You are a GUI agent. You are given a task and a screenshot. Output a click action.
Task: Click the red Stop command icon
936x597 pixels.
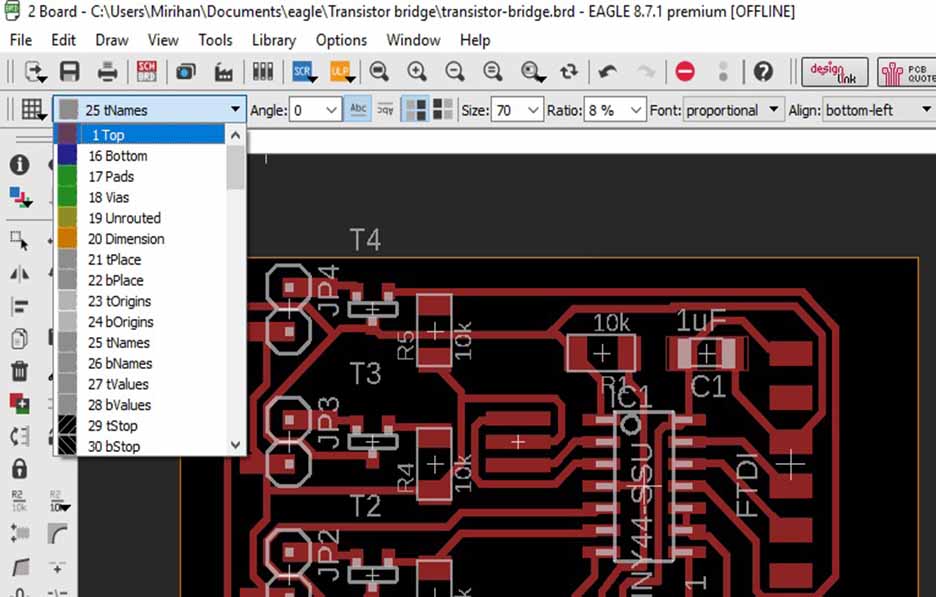point(685,72)
